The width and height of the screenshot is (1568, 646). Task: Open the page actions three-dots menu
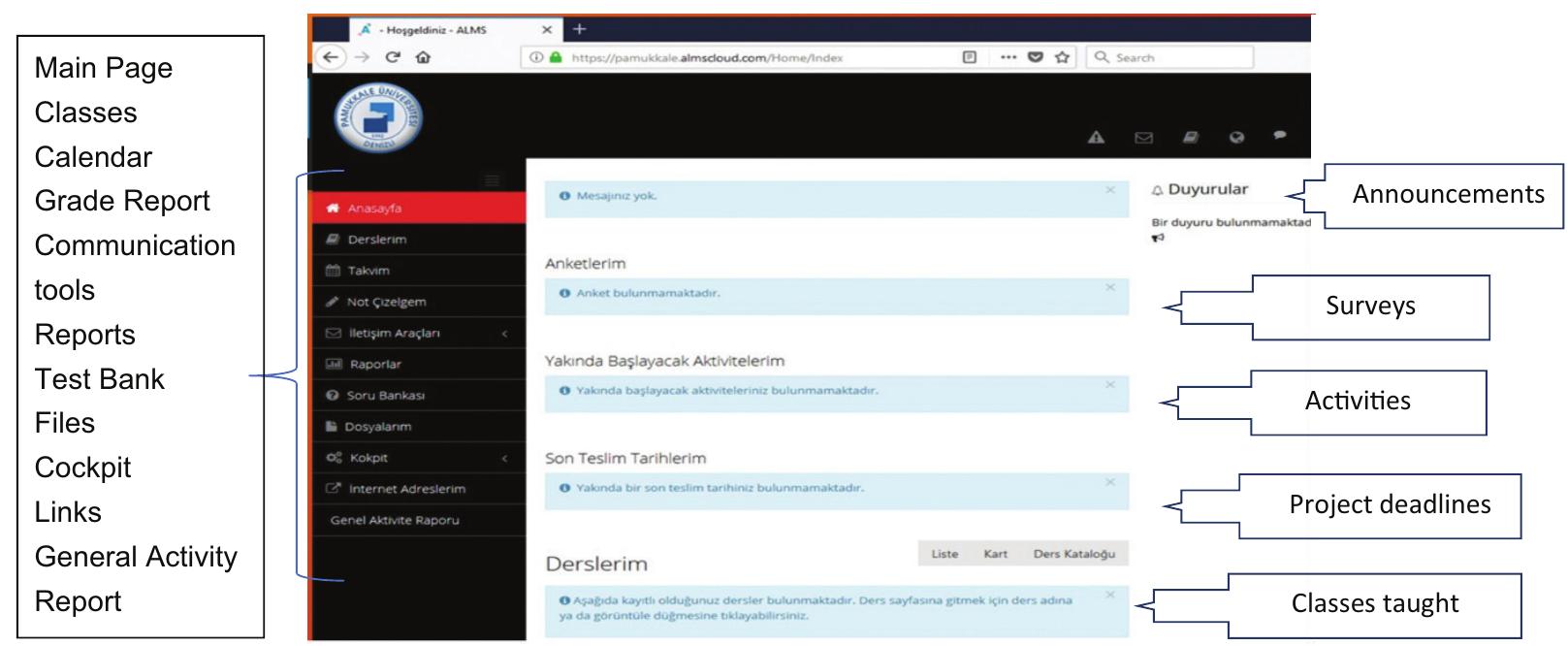(1008, 57)
